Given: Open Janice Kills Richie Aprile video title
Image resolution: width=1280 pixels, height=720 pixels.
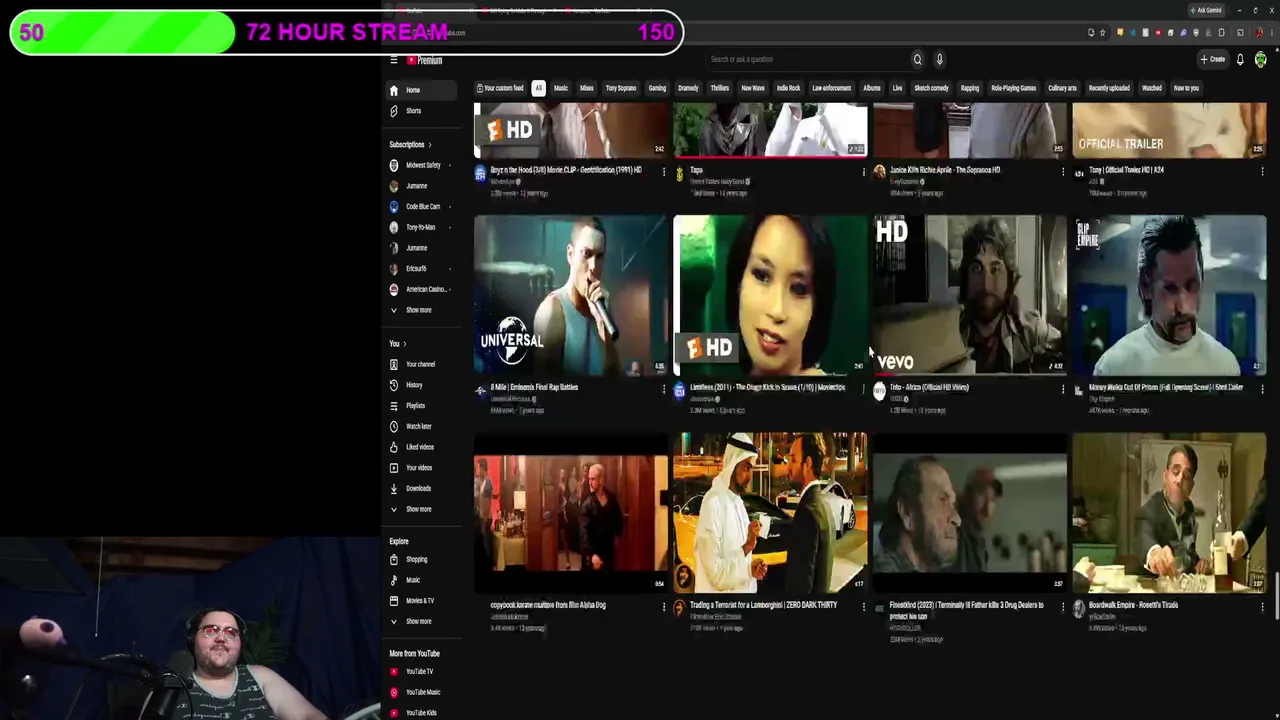Looking at the screenshot, I should click(945, 170).
